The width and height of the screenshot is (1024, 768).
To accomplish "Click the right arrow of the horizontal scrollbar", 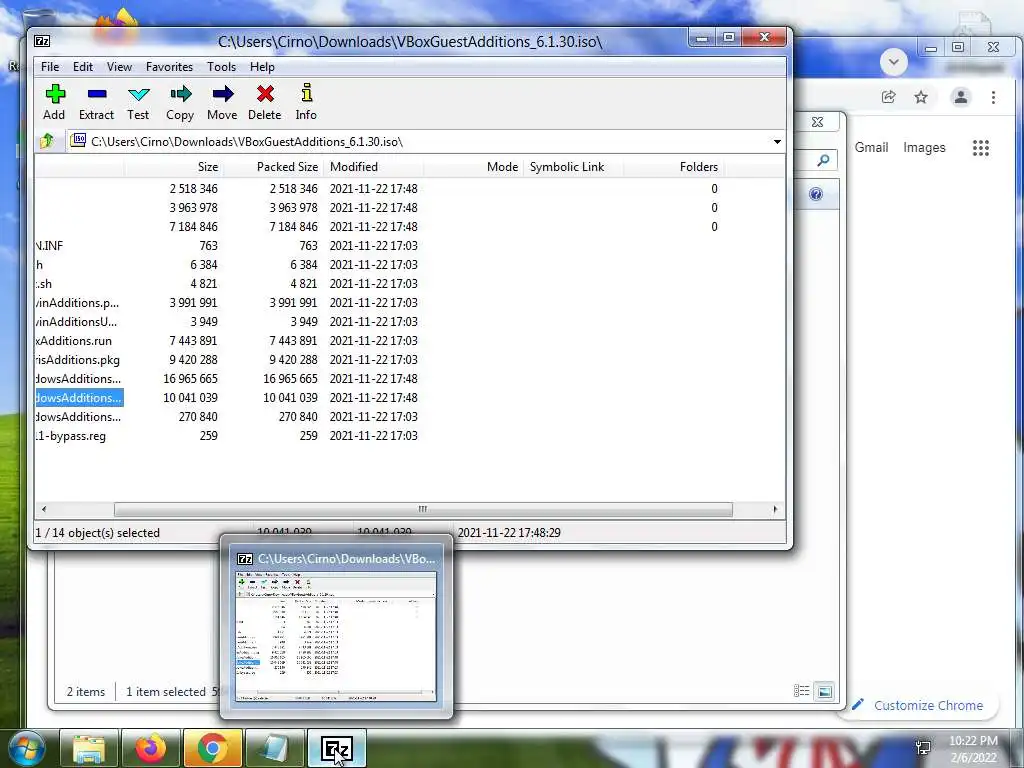I will pos(775,509).
